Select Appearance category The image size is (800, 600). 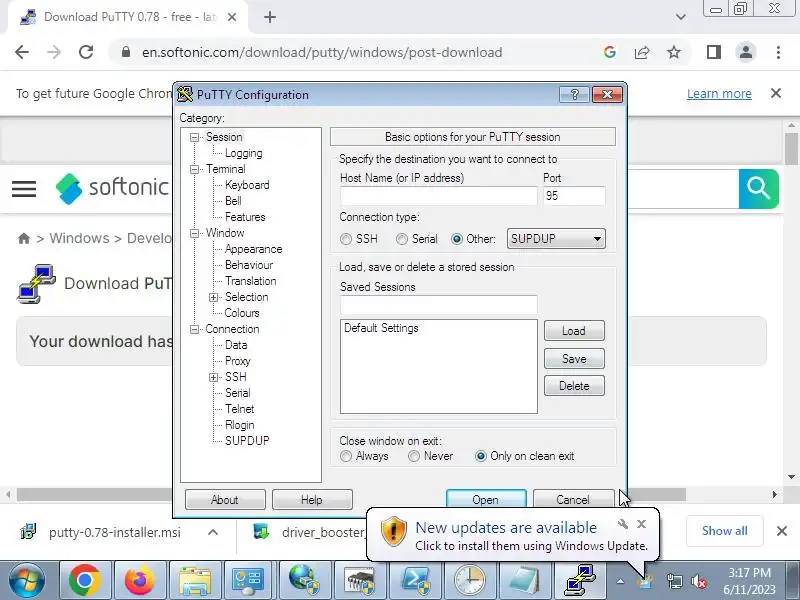253,249
